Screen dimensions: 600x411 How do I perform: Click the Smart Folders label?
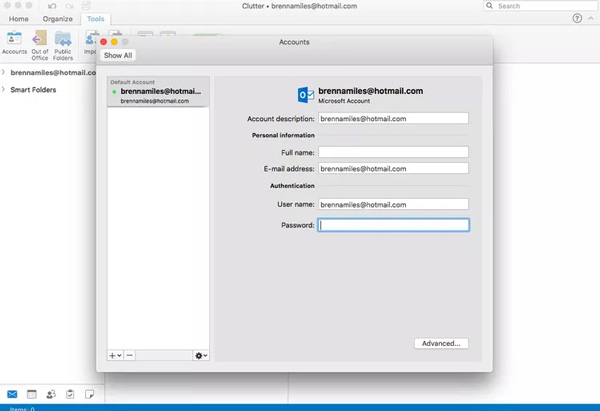(x=33, y=90)
